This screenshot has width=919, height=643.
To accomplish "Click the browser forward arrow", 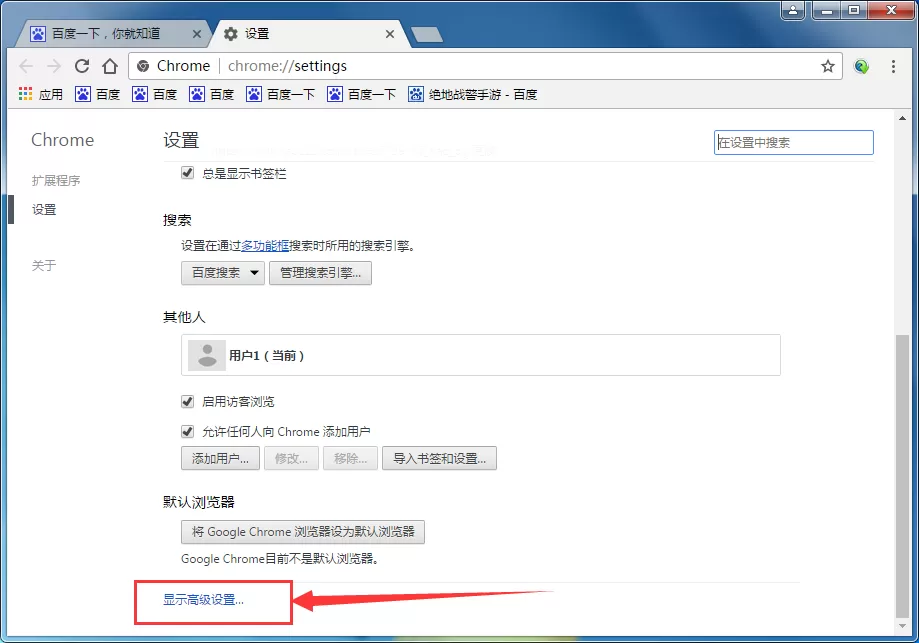I will (x=54, y=66).
